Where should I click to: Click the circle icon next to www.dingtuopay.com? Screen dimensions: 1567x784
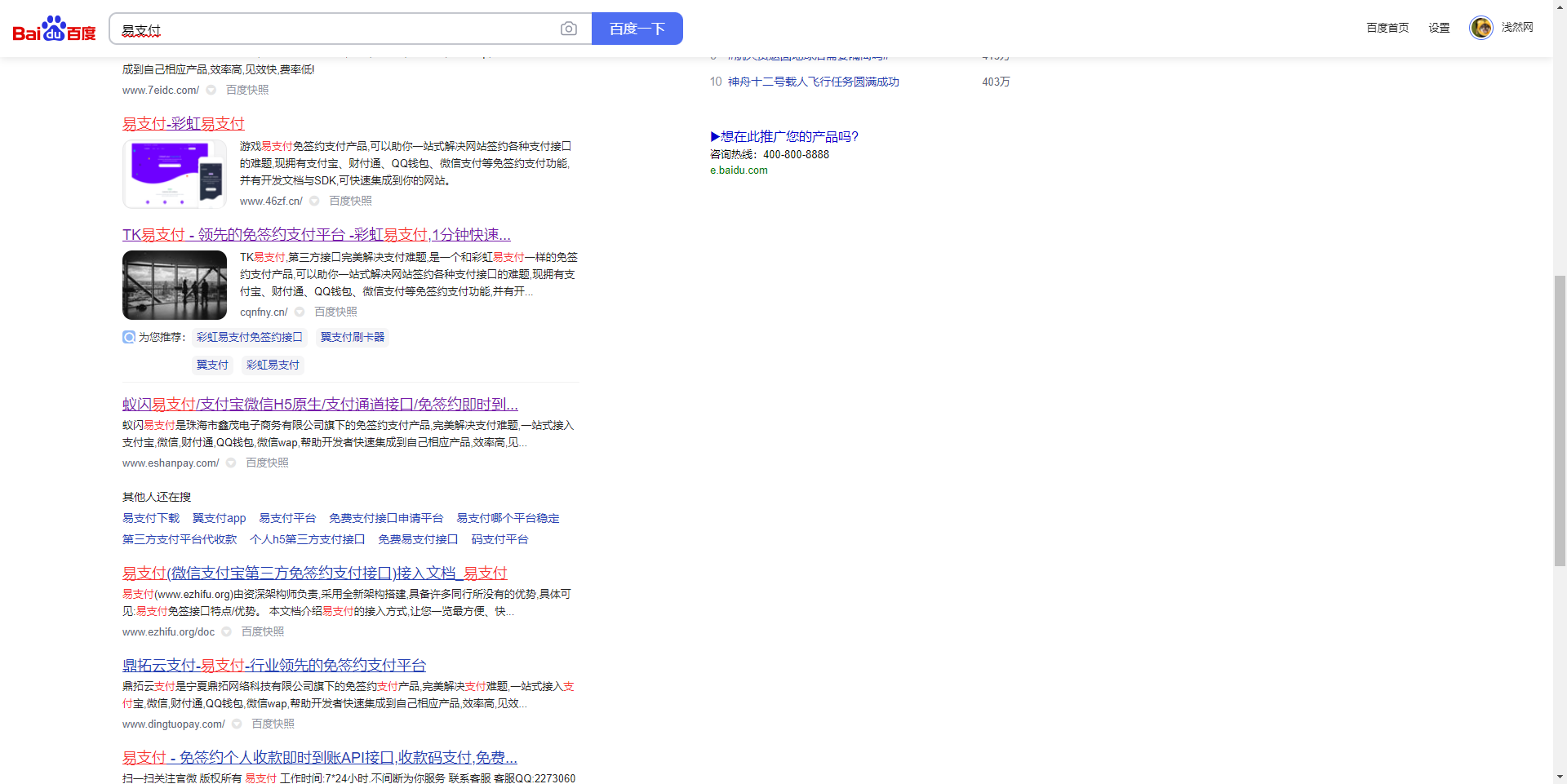click(x=237, y=724)
